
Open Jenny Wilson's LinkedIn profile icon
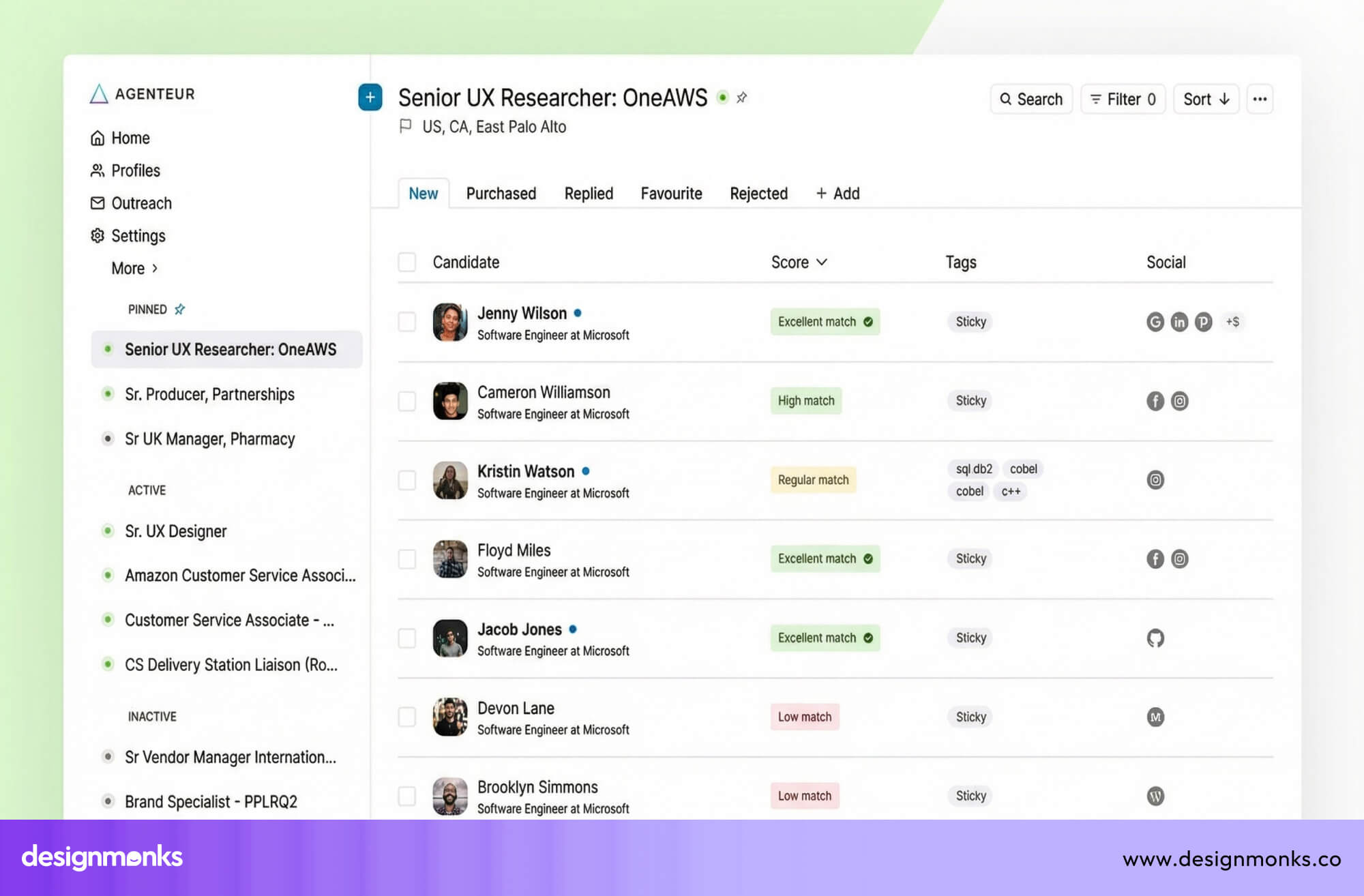point(1179,322)
